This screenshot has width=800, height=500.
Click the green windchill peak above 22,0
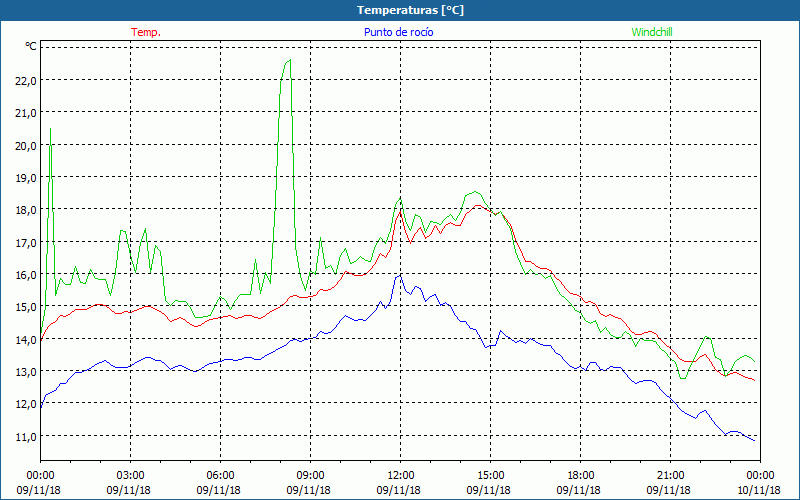click(289, 61)
